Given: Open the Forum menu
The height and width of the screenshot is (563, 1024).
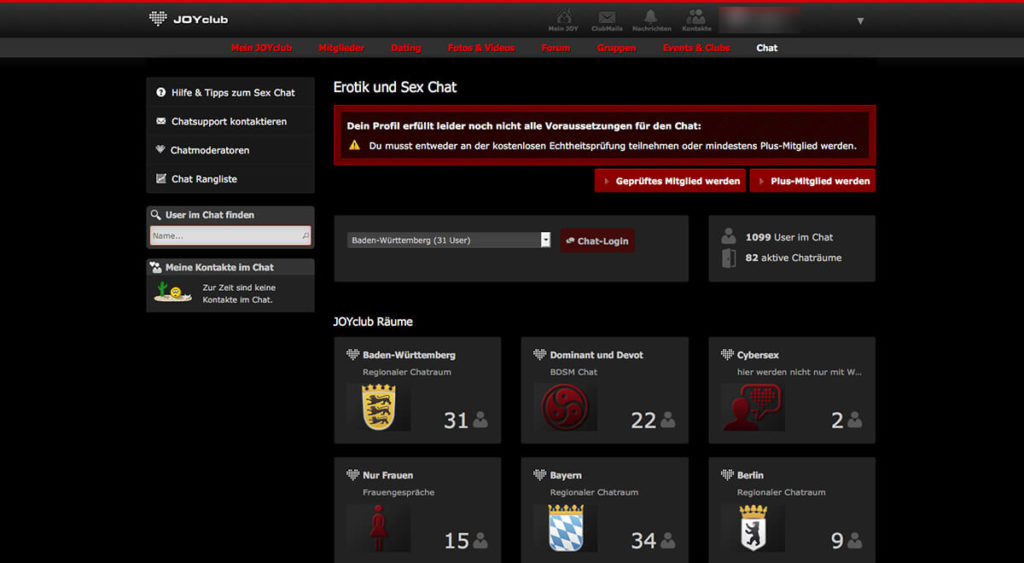Looking at the screenshot, I should (556, 48).
